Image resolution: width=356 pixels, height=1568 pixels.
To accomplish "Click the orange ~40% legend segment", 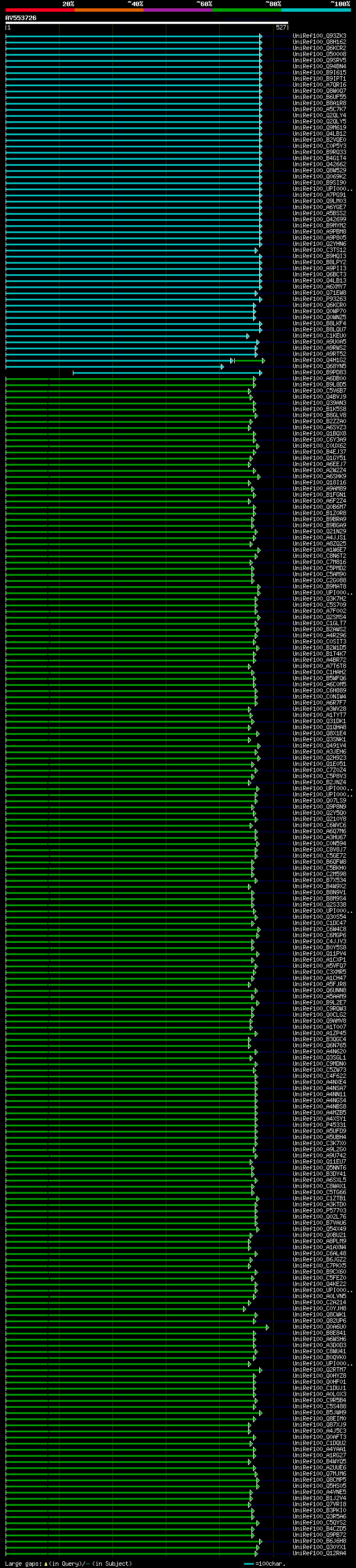I will click(x=109, y=10).
